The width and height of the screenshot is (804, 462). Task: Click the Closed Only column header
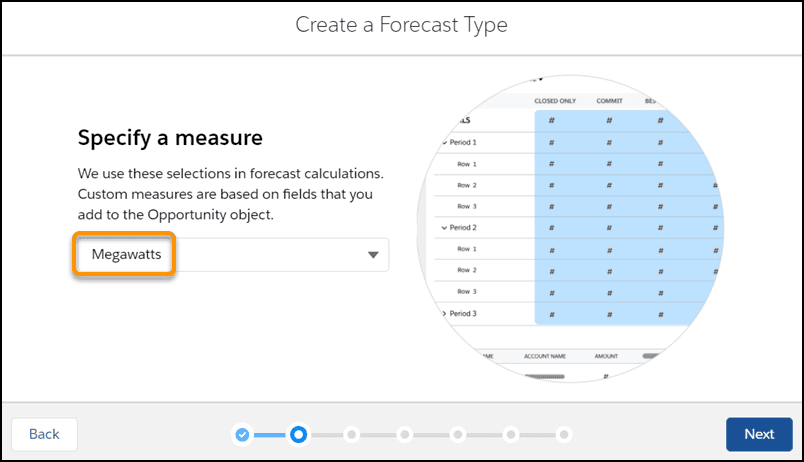555,101
